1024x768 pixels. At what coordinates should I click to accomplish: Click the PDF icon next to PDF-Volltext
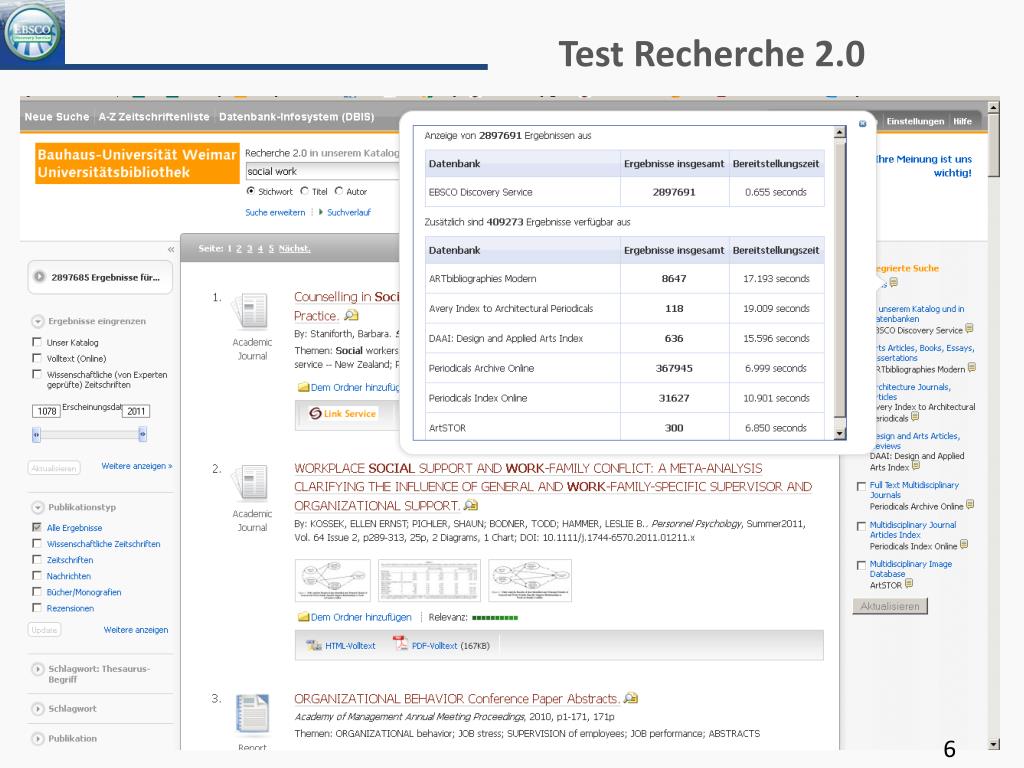click(400, 644)
